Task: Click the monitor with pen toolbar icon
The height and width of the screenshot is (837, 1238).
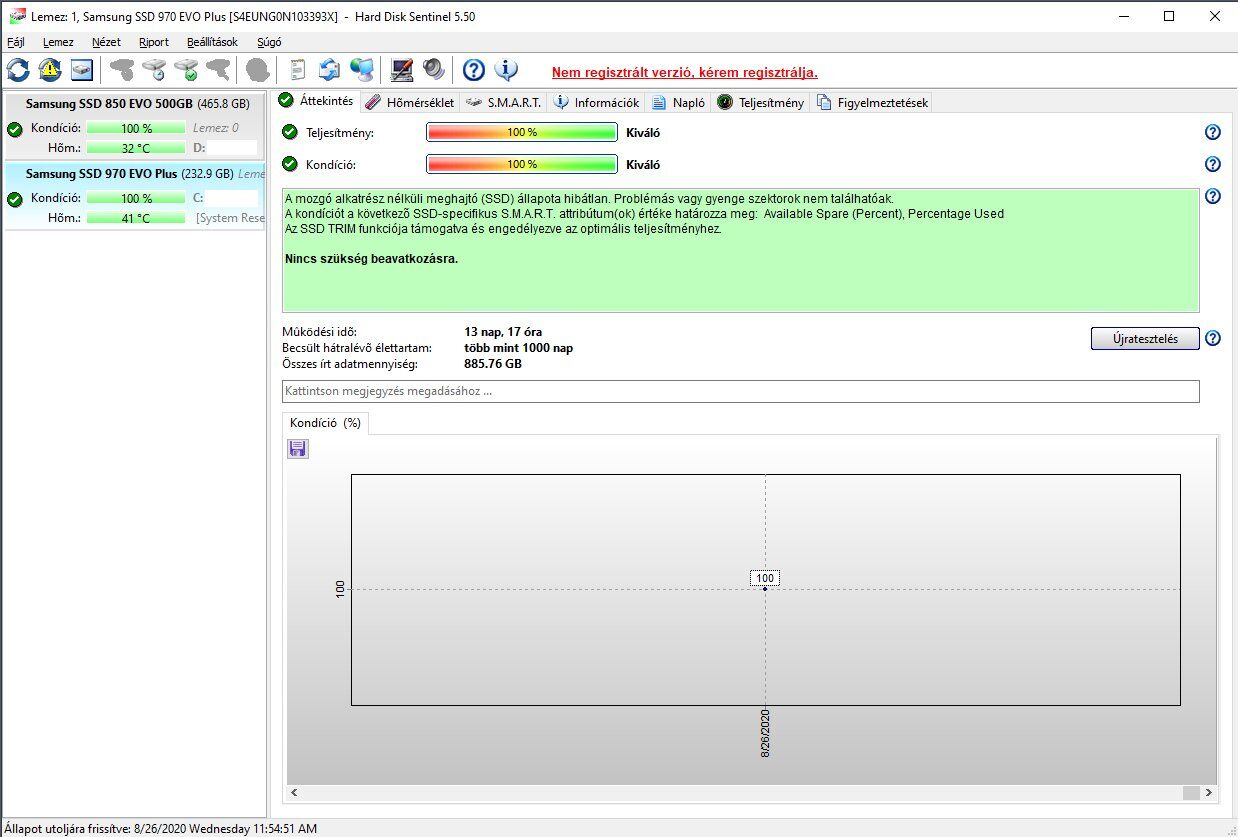Action: coord(402,70)
